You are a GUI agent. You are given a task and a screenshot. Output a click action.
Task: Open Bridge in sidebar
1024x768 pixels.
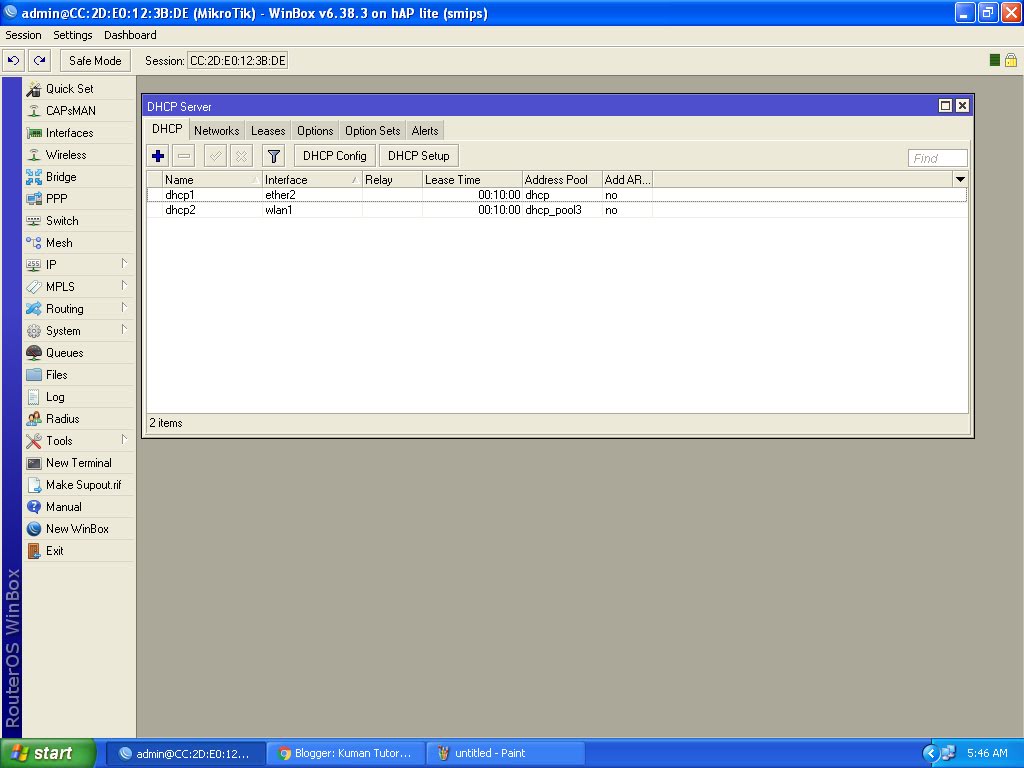click(78, 177)
